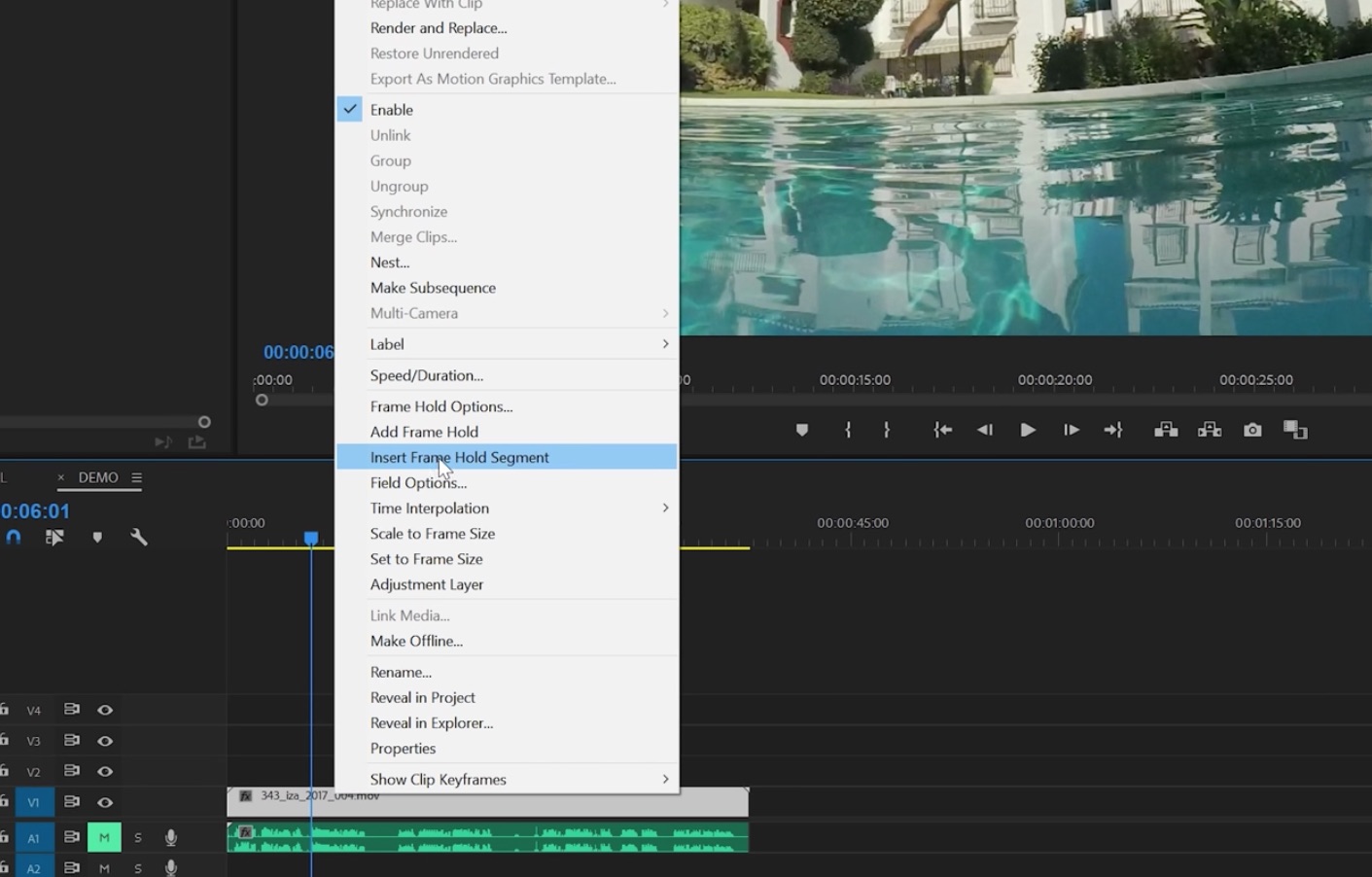The height and width of the screenshot is (877, 1372).
Task: Open the DEMO sequence panel menu
Action: pos(136,477)
